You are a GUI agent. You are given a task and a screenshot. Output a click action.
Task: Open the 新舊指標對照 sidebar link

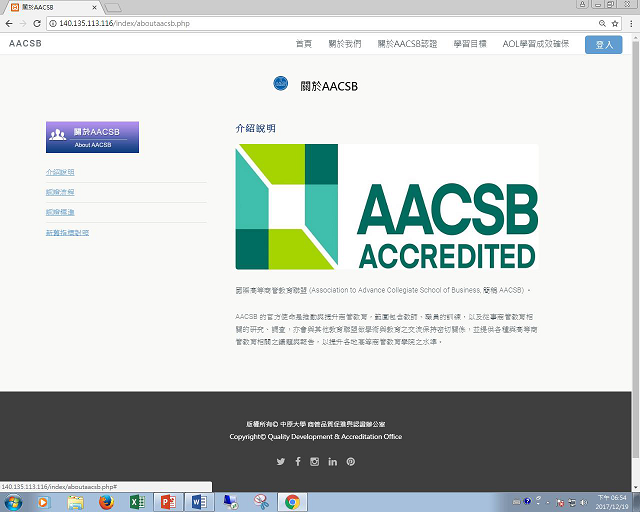pyautogui.click(x=67, y=233)
